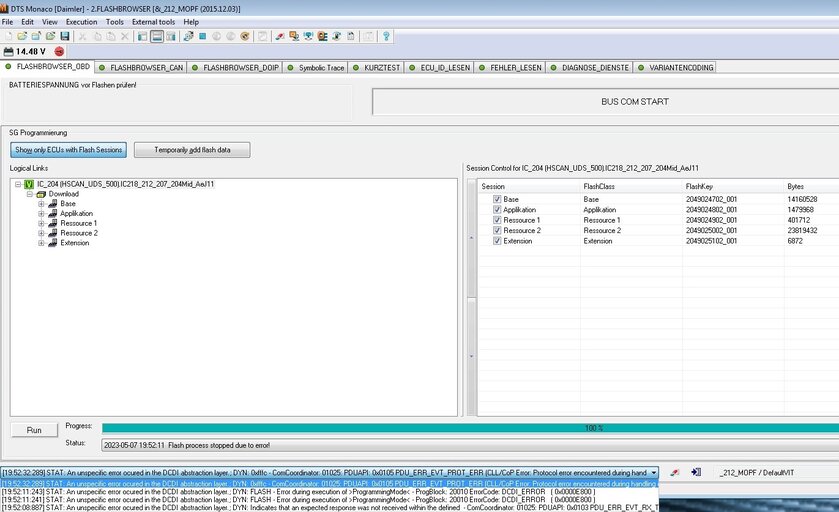Click the New document toolbar icon

tap(8, 36)
